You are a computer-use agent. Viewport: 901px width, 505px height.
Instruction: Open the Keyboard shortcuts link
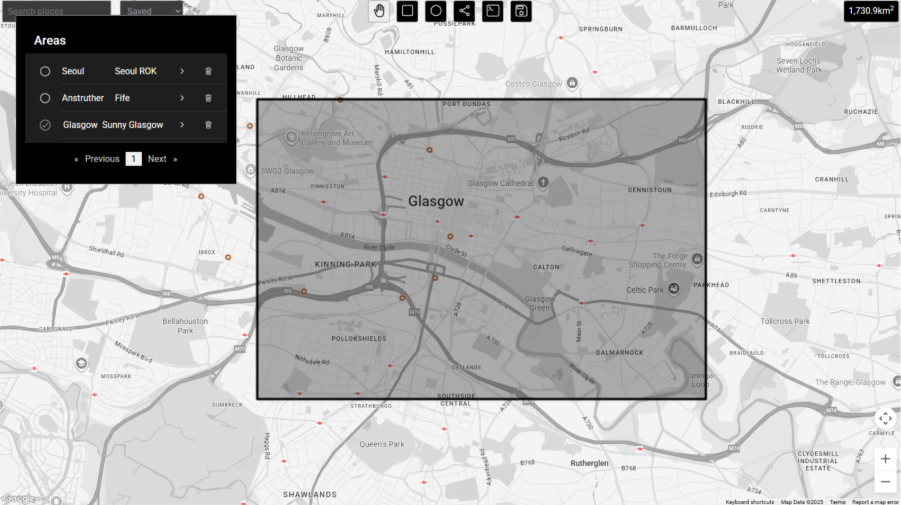point(749,501)
